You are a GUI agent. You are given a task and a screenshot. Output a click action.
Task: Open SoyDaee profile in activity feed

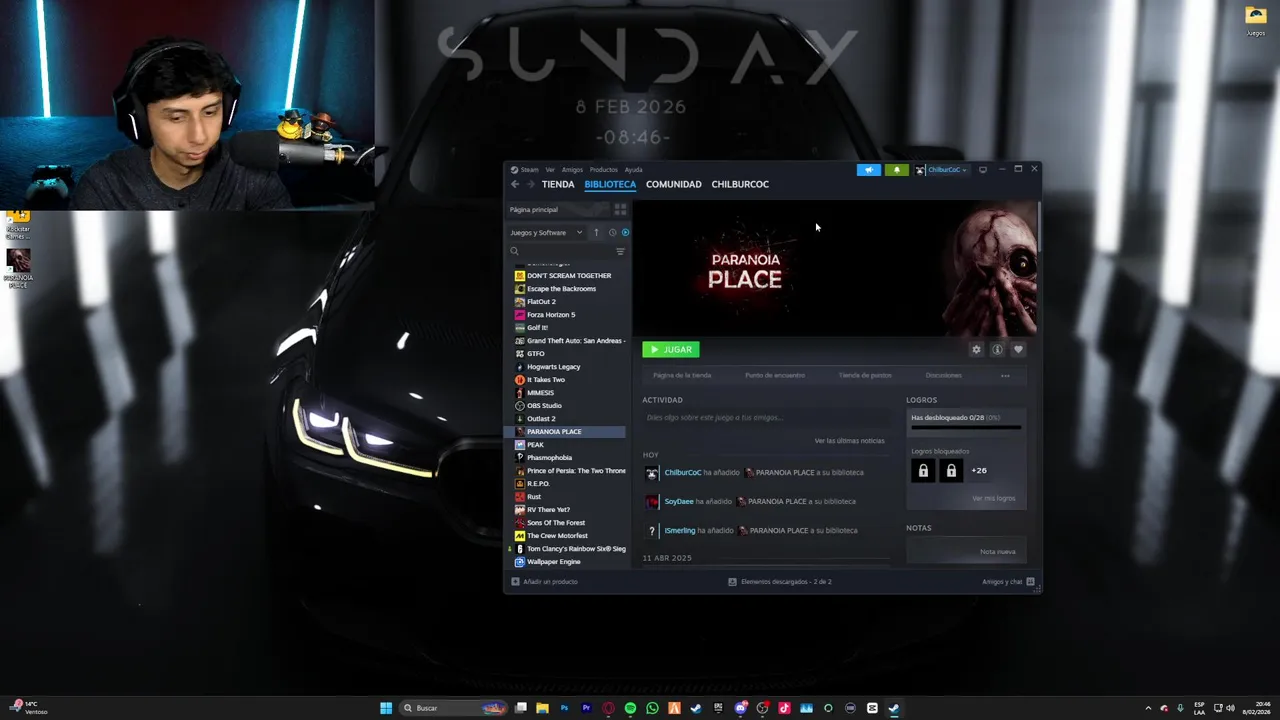click(x=679, y=502)
